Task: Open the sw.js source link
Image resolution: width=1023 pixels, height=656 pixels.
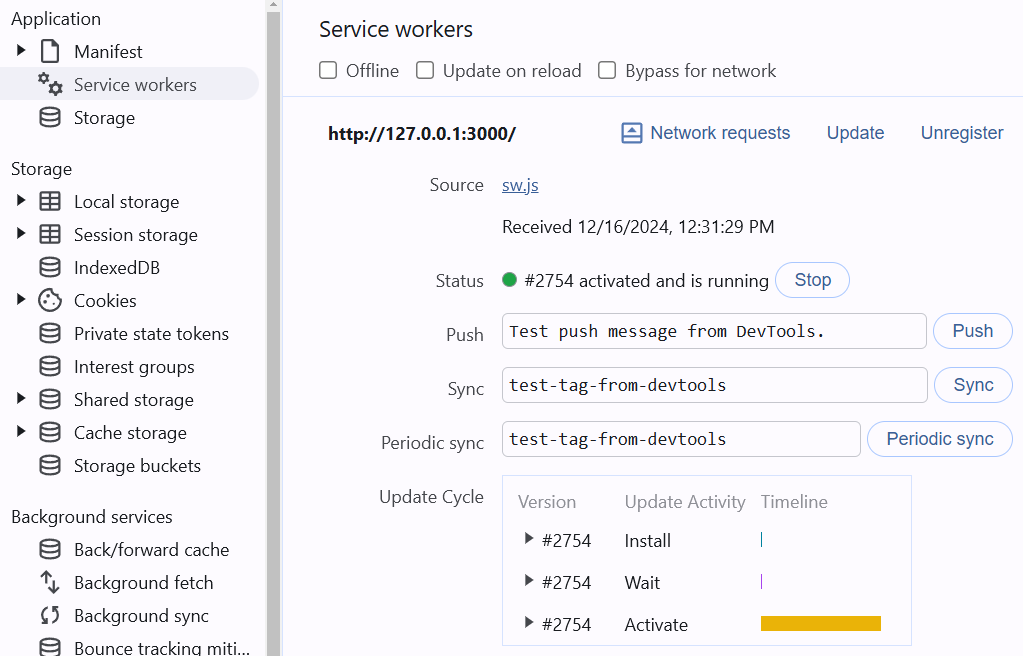Action: click(520, 185)
